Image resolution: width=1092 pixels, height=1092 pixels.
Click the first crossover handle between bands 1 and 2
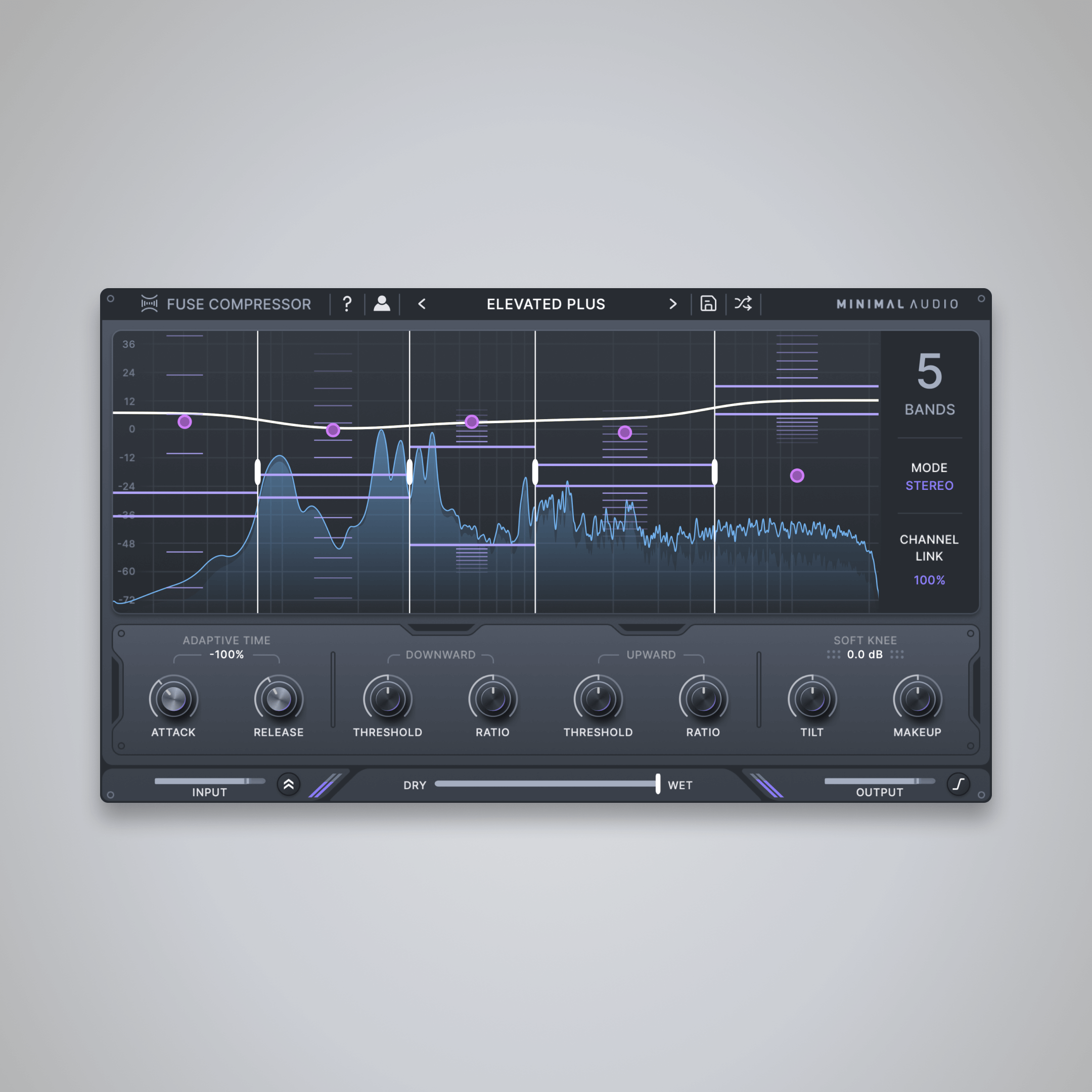(x=258, y=471)
